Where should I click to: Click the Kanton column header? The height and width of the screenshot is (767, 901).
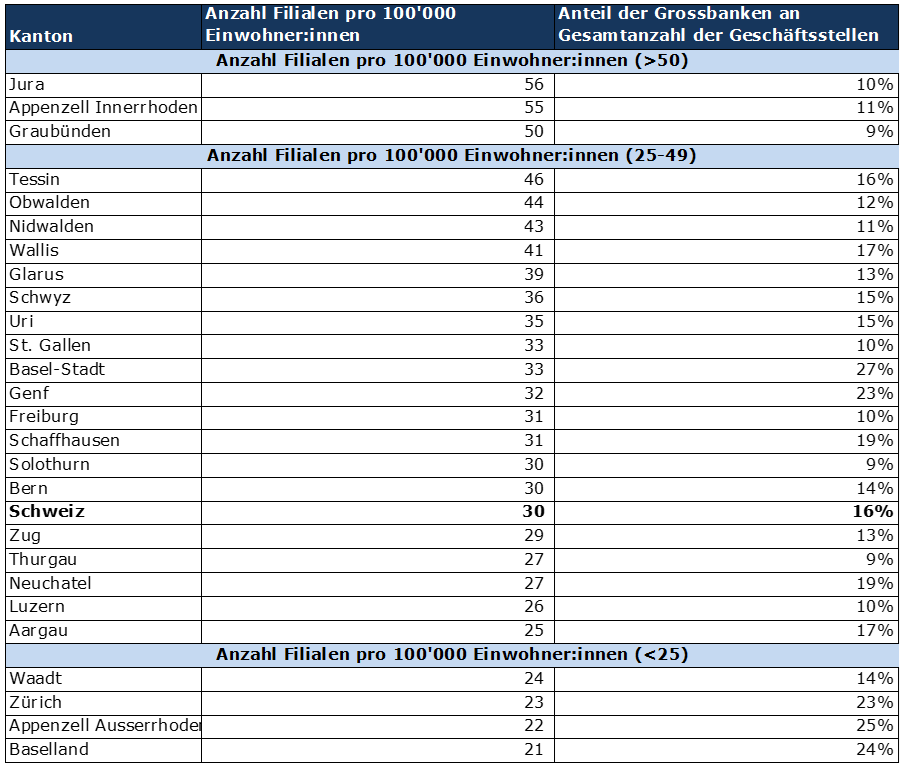click(41, 36)
